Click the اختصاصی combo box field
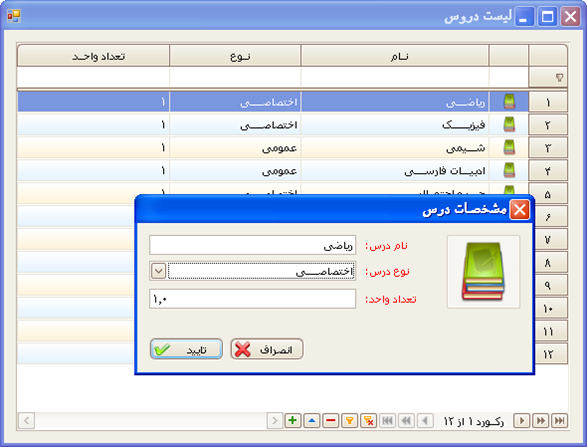 pyautogui.click(x=261, y=271)
